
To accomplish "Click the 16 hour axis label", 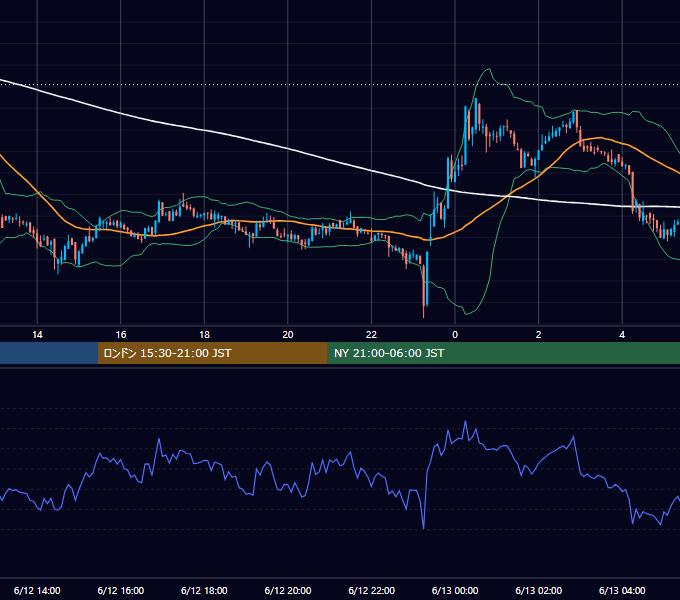I will 121,335.
